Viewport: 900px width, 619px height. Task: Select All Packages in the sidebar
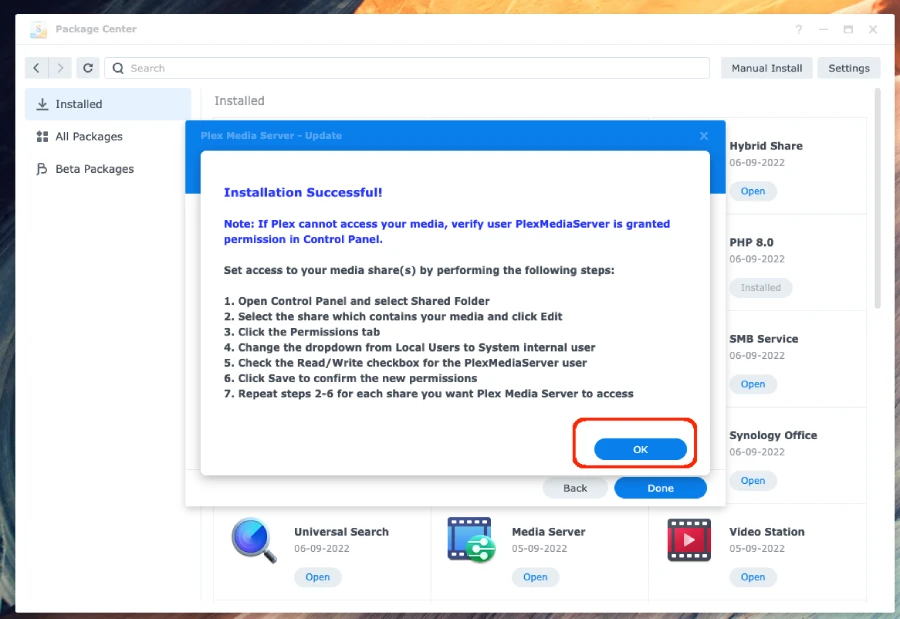[x=108, y=137]
